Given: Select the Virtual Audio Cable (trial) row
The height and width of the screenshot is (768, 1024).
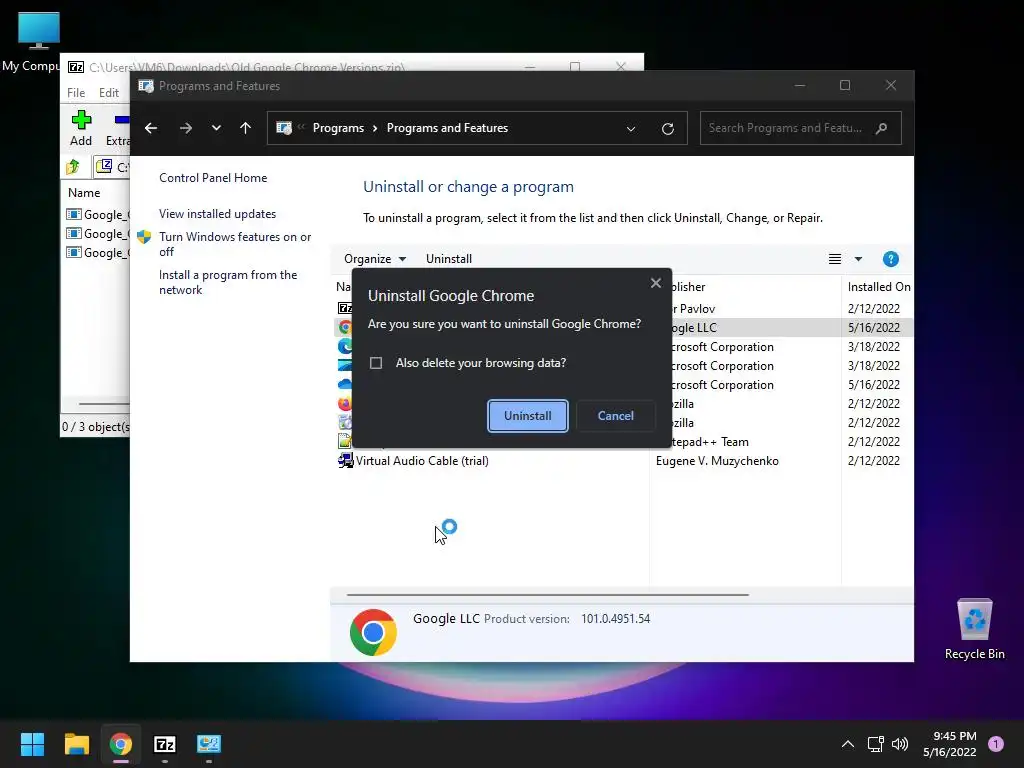Looking at the screenshot, I should point(624,461).
